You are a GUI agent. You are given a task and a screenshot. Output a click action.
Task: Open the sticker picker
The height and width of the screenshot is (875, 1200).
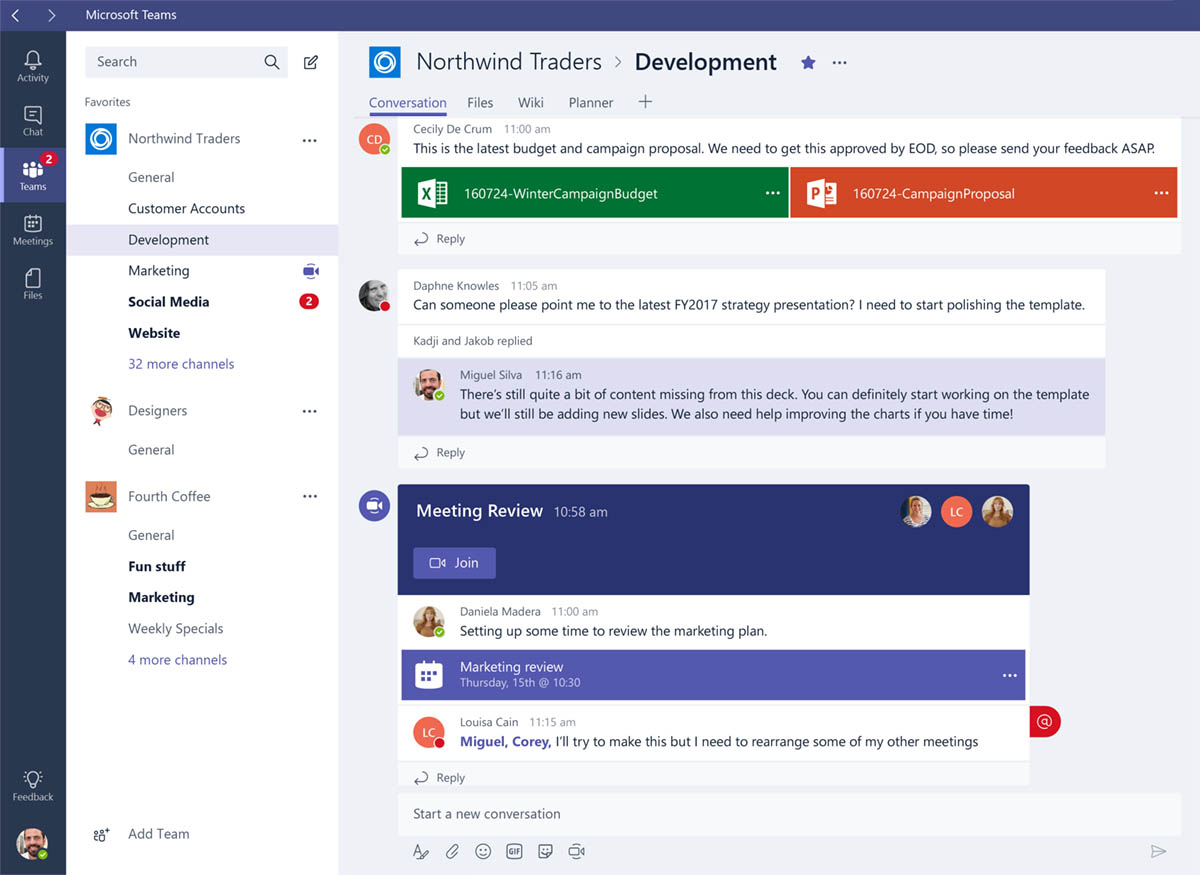point(545,852)
